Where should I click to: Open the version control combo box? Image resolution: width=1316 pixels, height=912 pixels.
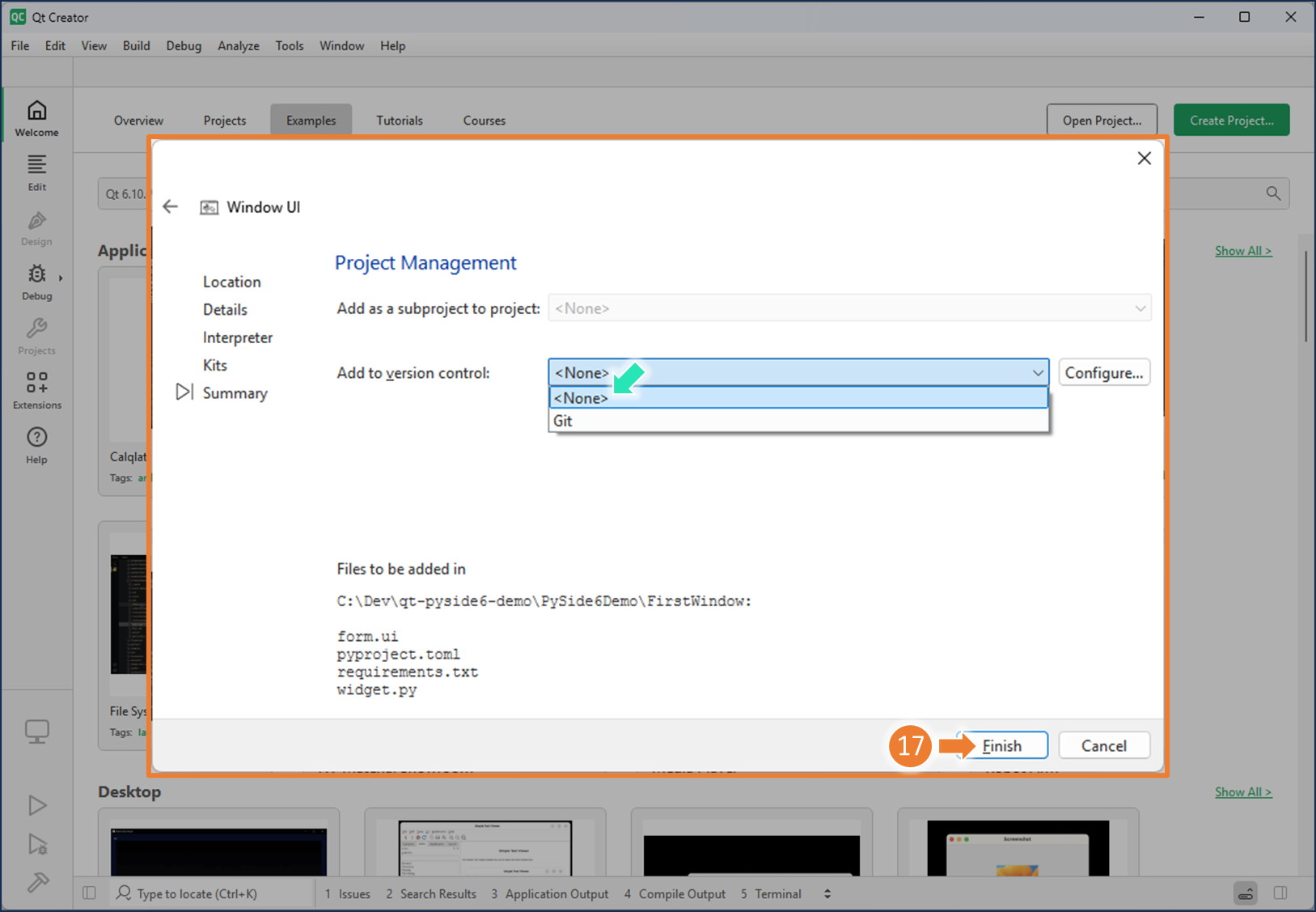(x=798, y=372)
